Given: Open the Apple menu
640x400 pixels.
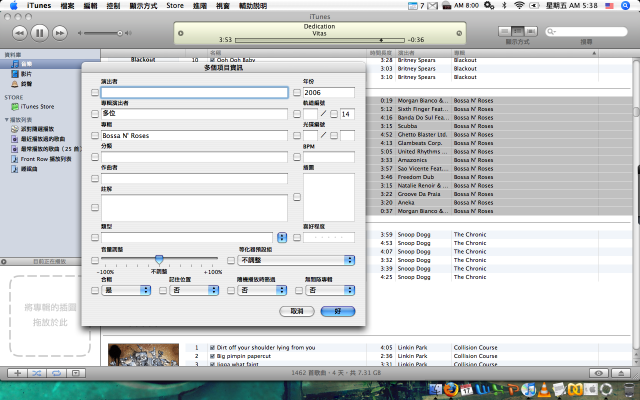Looking at the screenshot, I should tap(13, 5).
